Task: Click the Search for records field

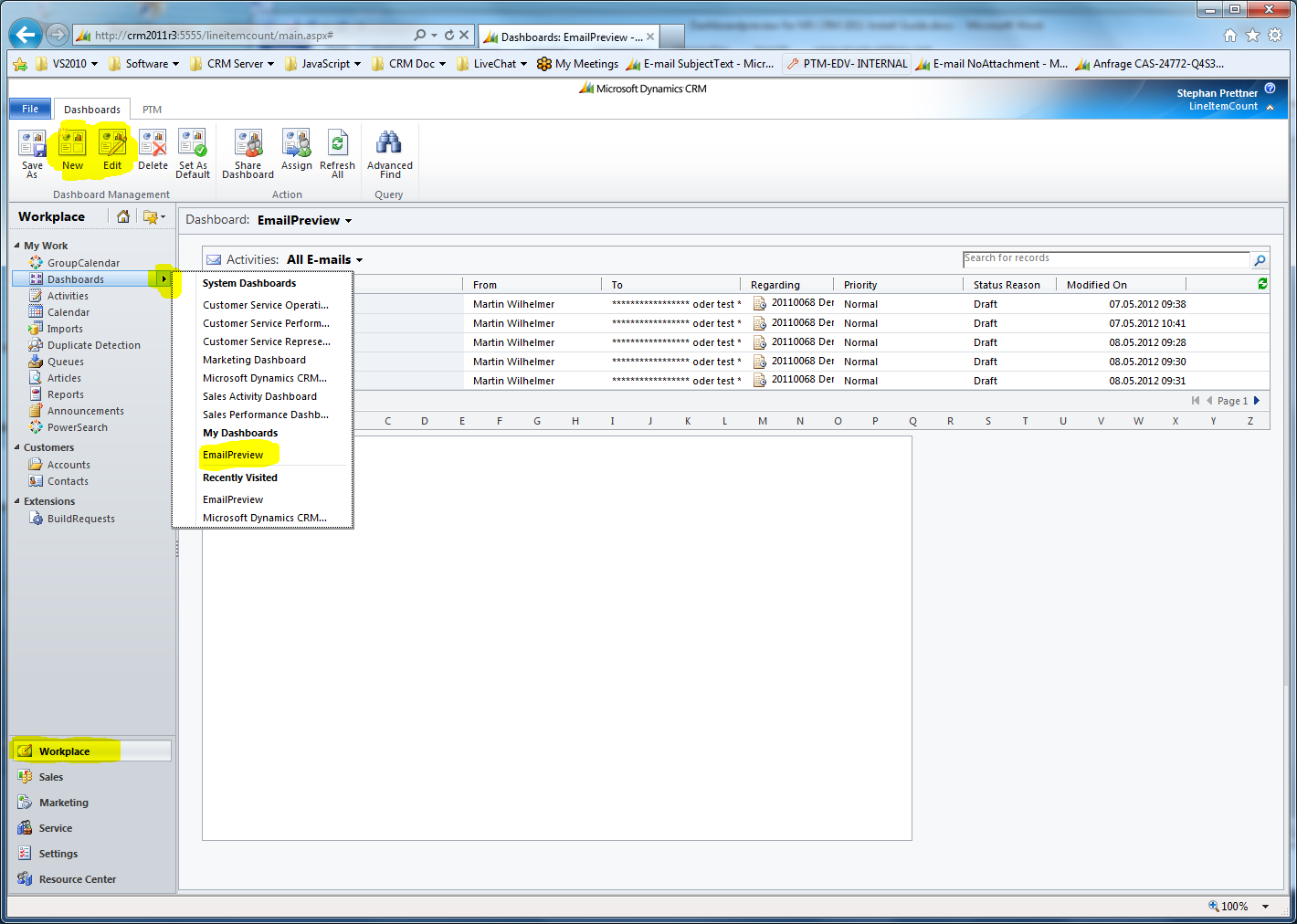Action: [1106, 259]
